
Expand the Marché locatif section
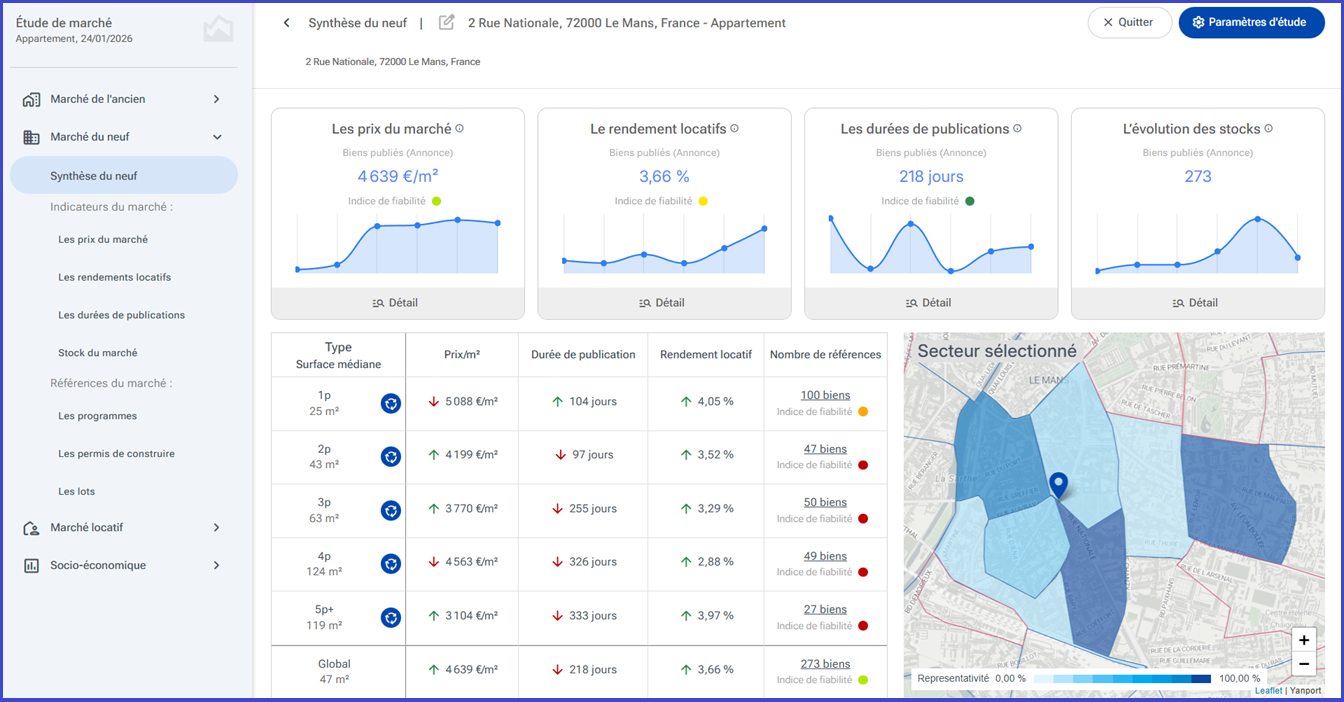124,527
